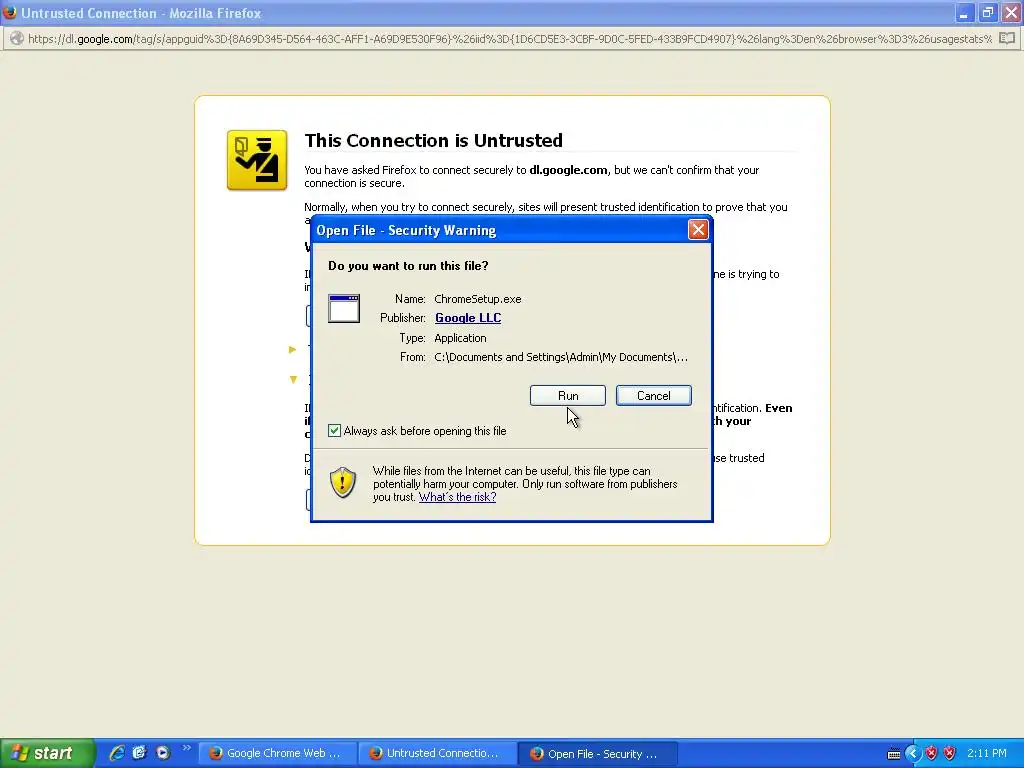
Task: Expand quick launch overflow chevron
Action: 187,748
